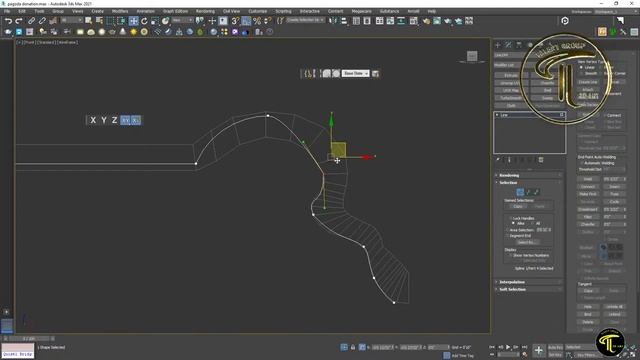Expand the Interpolation rollout
Screen dimensions: 640x360
(x=529, y=282)
